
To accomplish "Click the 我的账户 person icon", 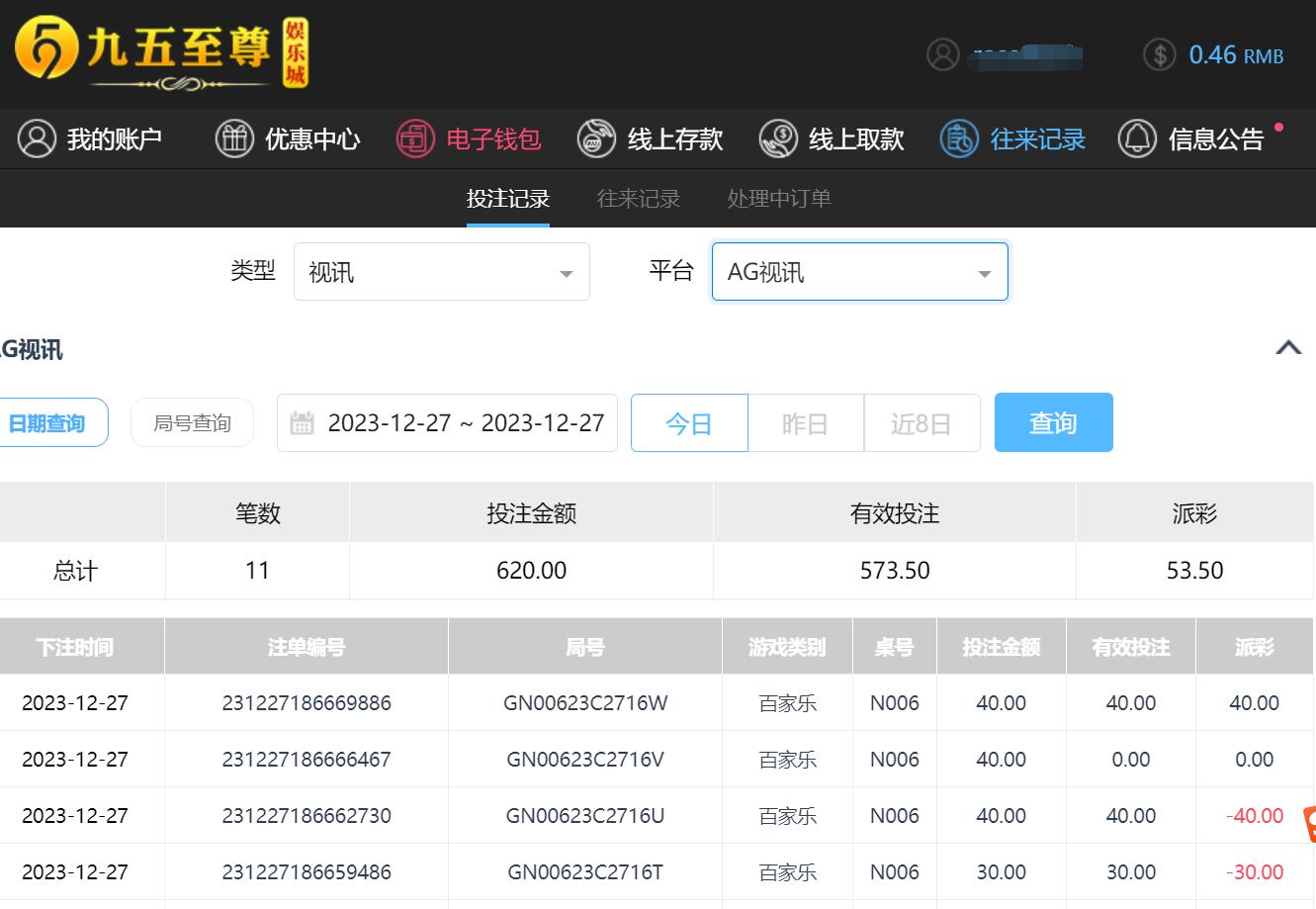I will pyautogui.click(x=37, y=138).
